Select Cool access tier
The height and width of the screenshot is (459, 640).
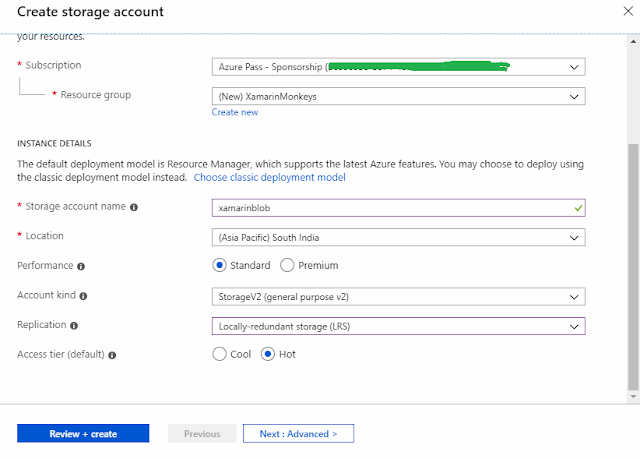coord(219,354)
